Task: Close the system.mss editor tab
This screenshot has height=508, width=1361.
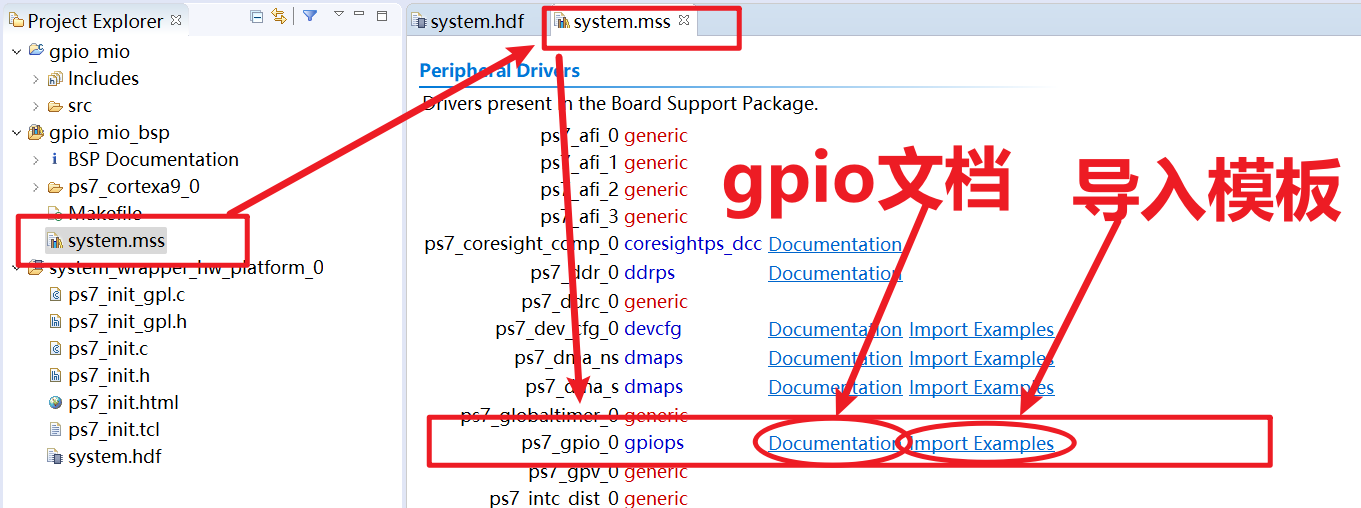Action: (685, 20)
